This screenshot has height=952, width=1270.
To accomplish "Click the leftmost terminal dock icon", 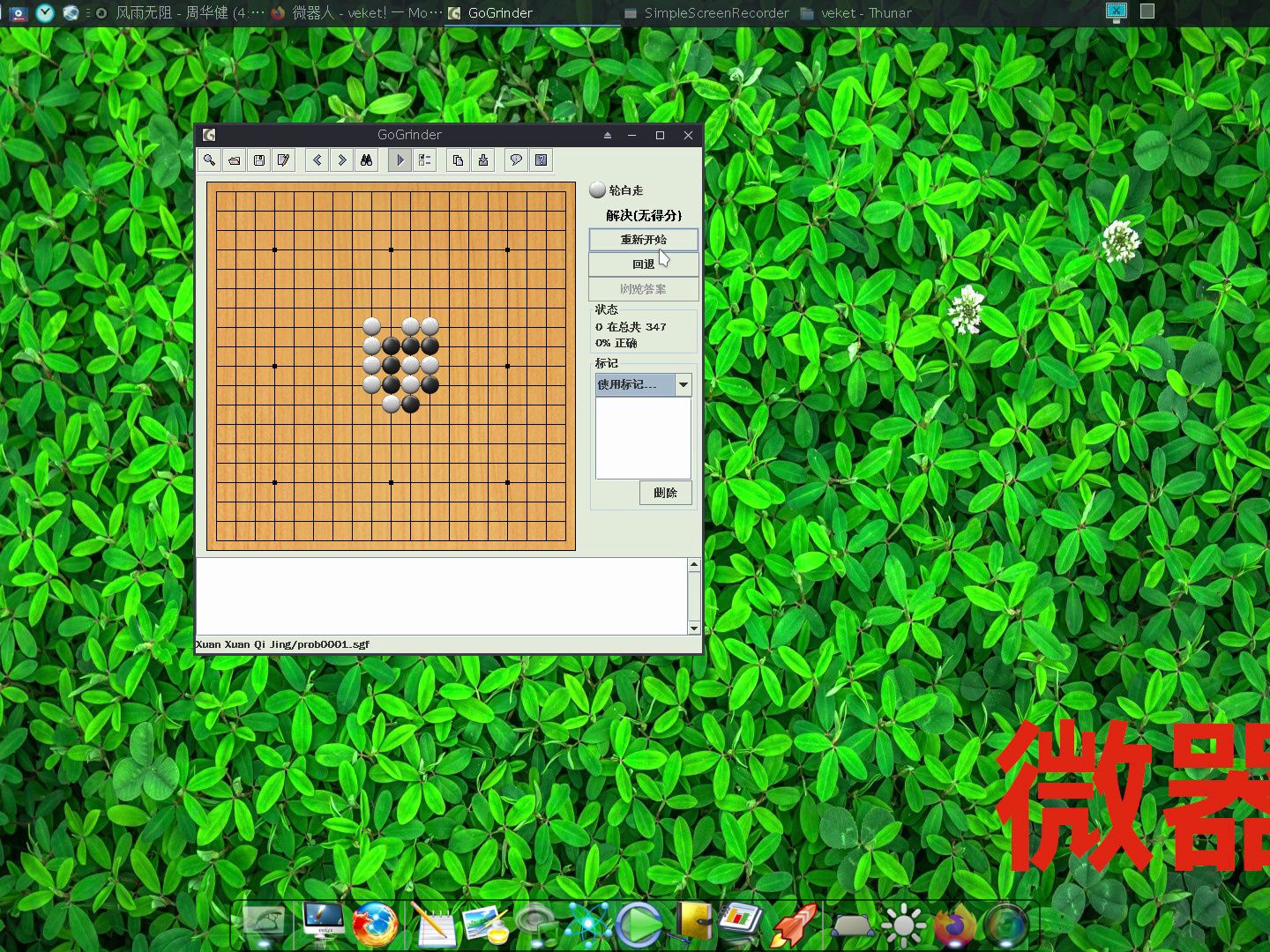I will point(264,924).
